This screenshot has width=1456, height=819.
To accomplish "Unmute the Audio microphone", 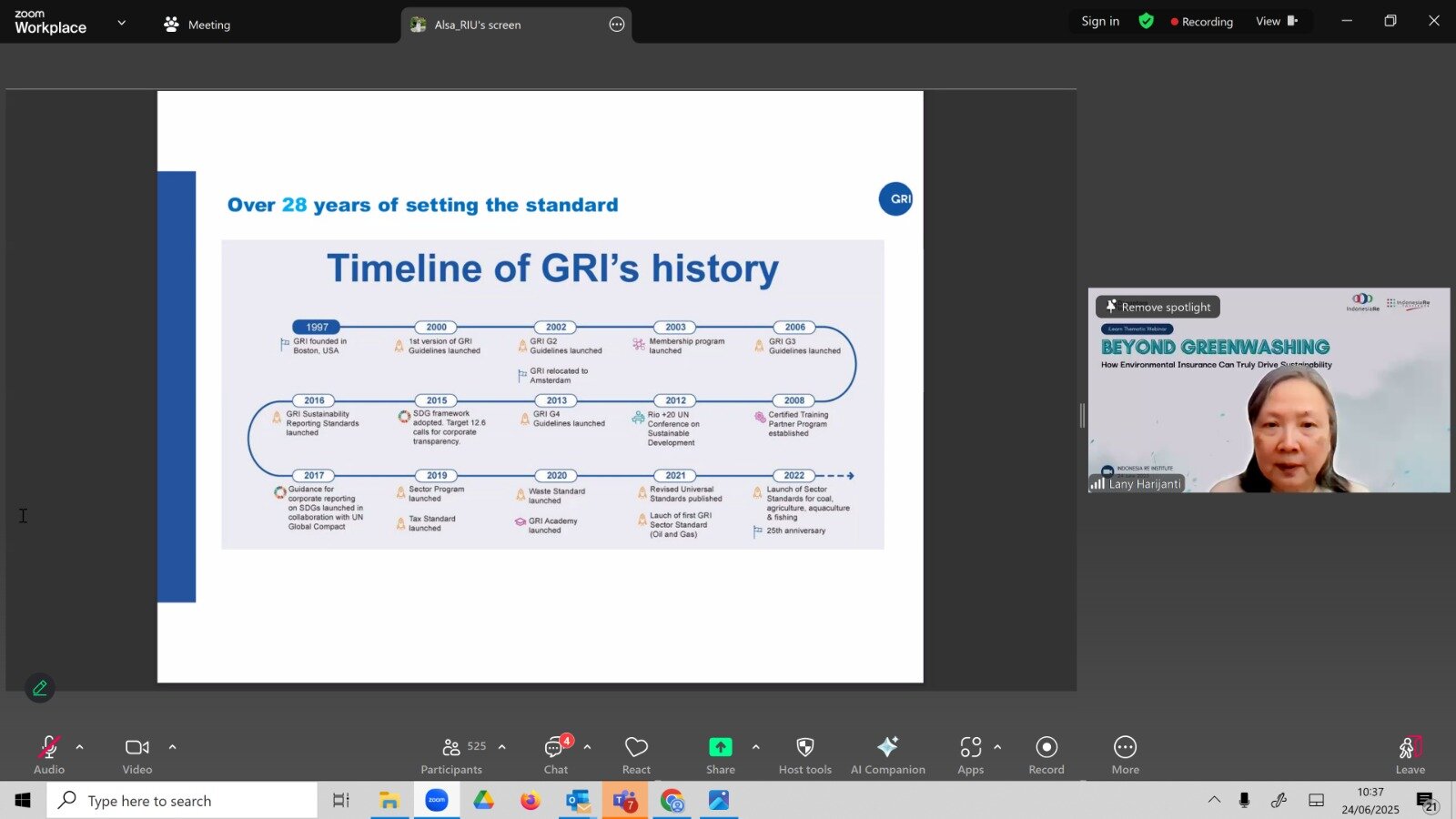I will [49, 755].
